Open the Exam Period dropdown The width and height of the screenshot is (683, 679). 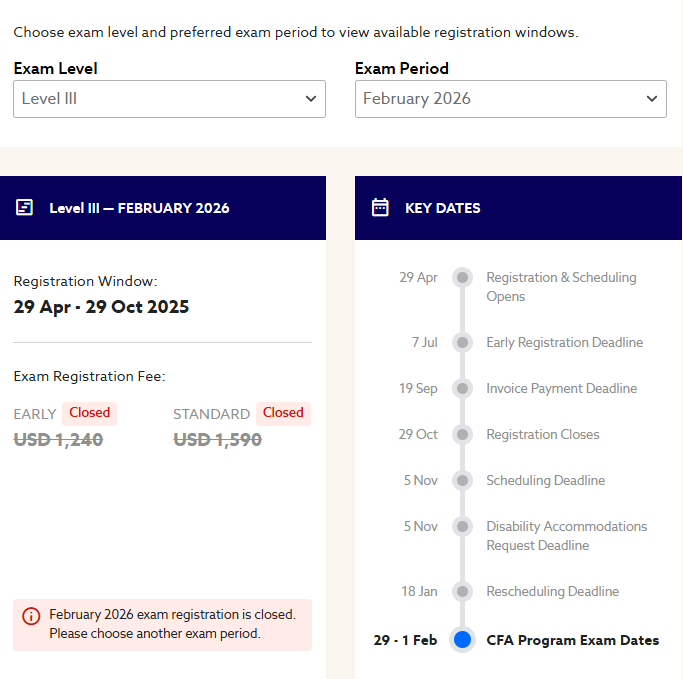pos(510,99)
